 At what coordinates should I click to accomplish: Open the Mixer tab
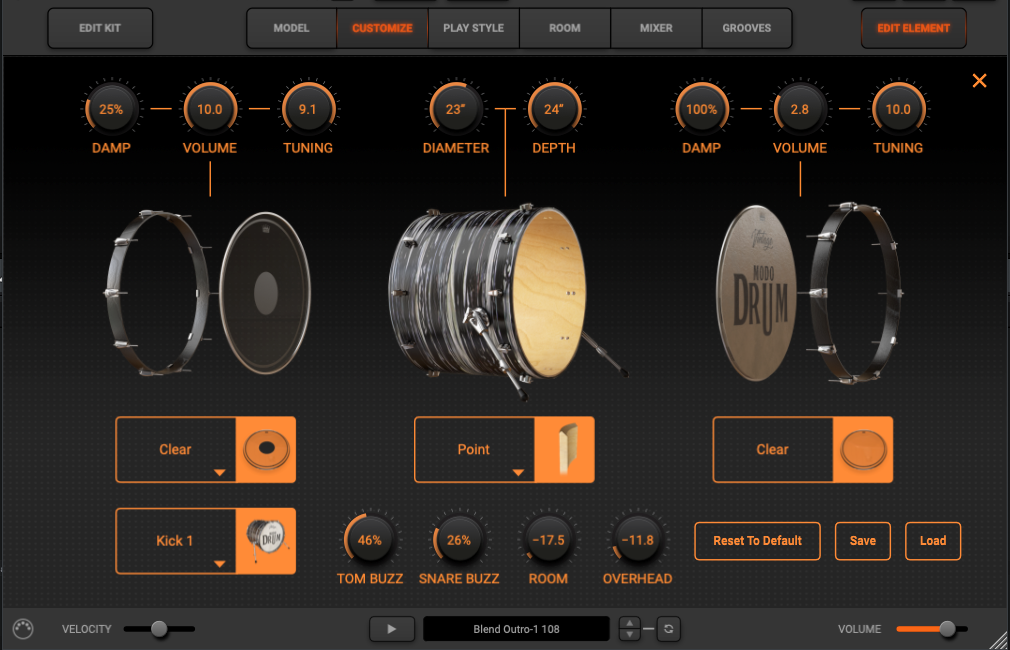tap(656, 28)
